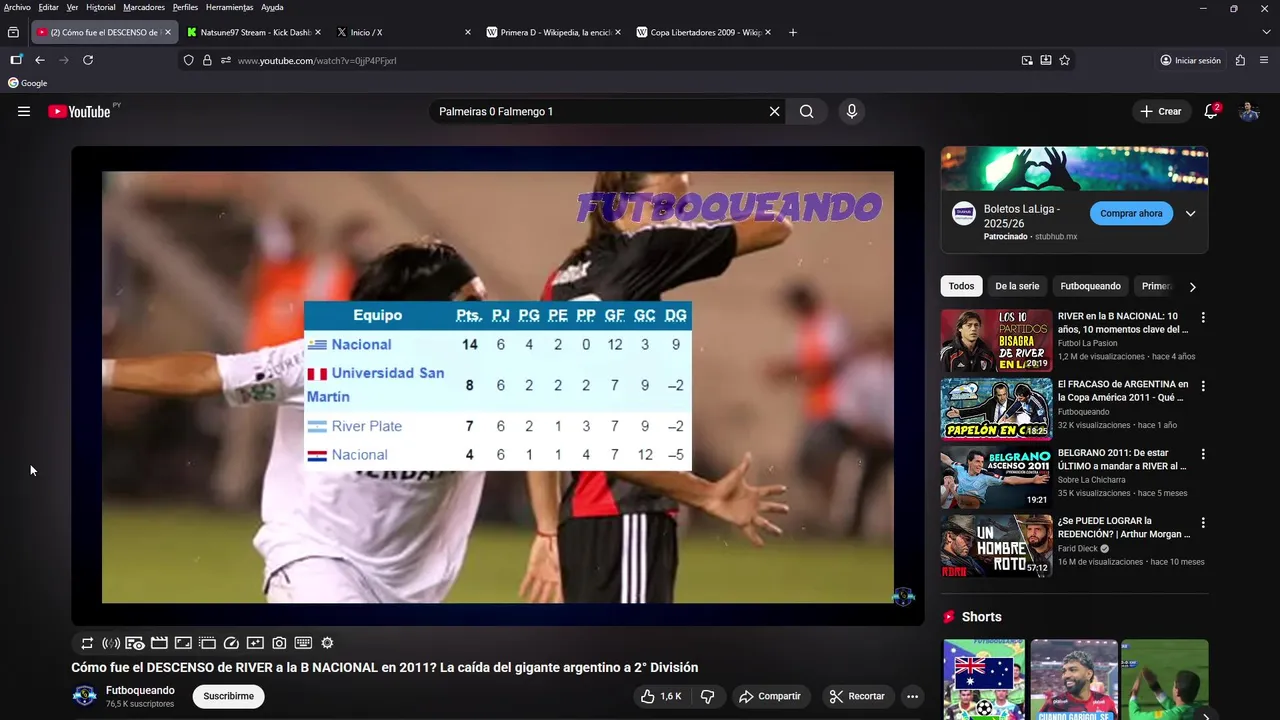Bookmark this page with star icon
The width and height of the screenshot is (1280, 720).
1065,60
